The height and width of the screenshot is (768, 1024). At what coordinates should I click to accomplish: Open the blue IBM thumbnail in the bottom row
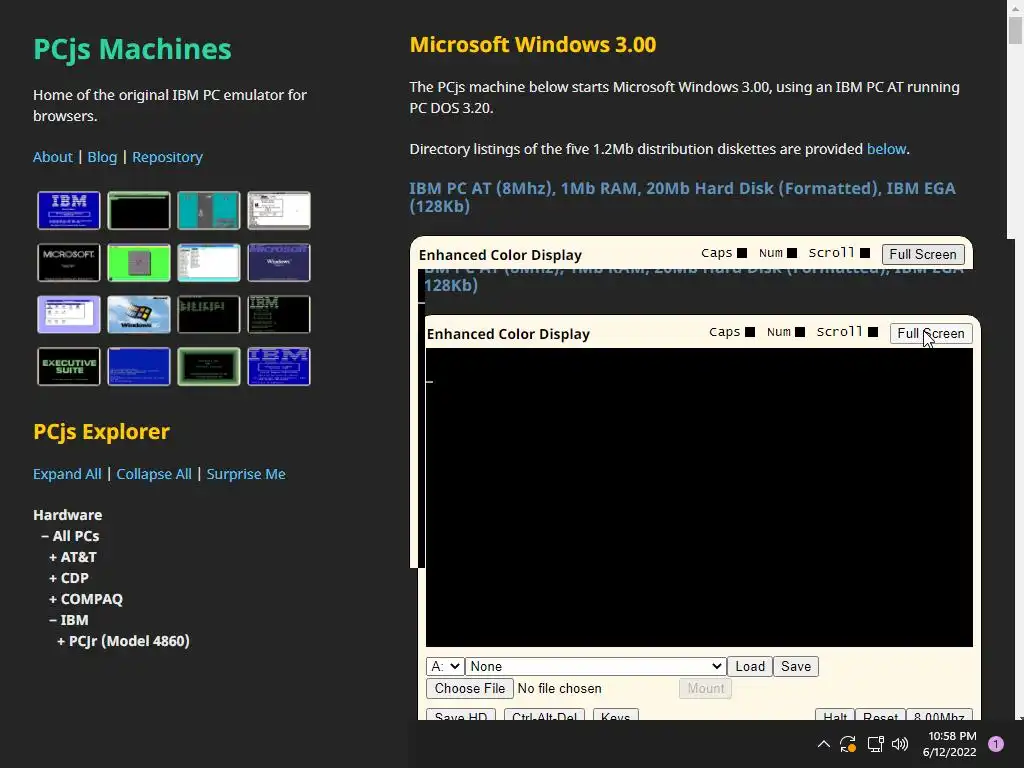point(279,366)
